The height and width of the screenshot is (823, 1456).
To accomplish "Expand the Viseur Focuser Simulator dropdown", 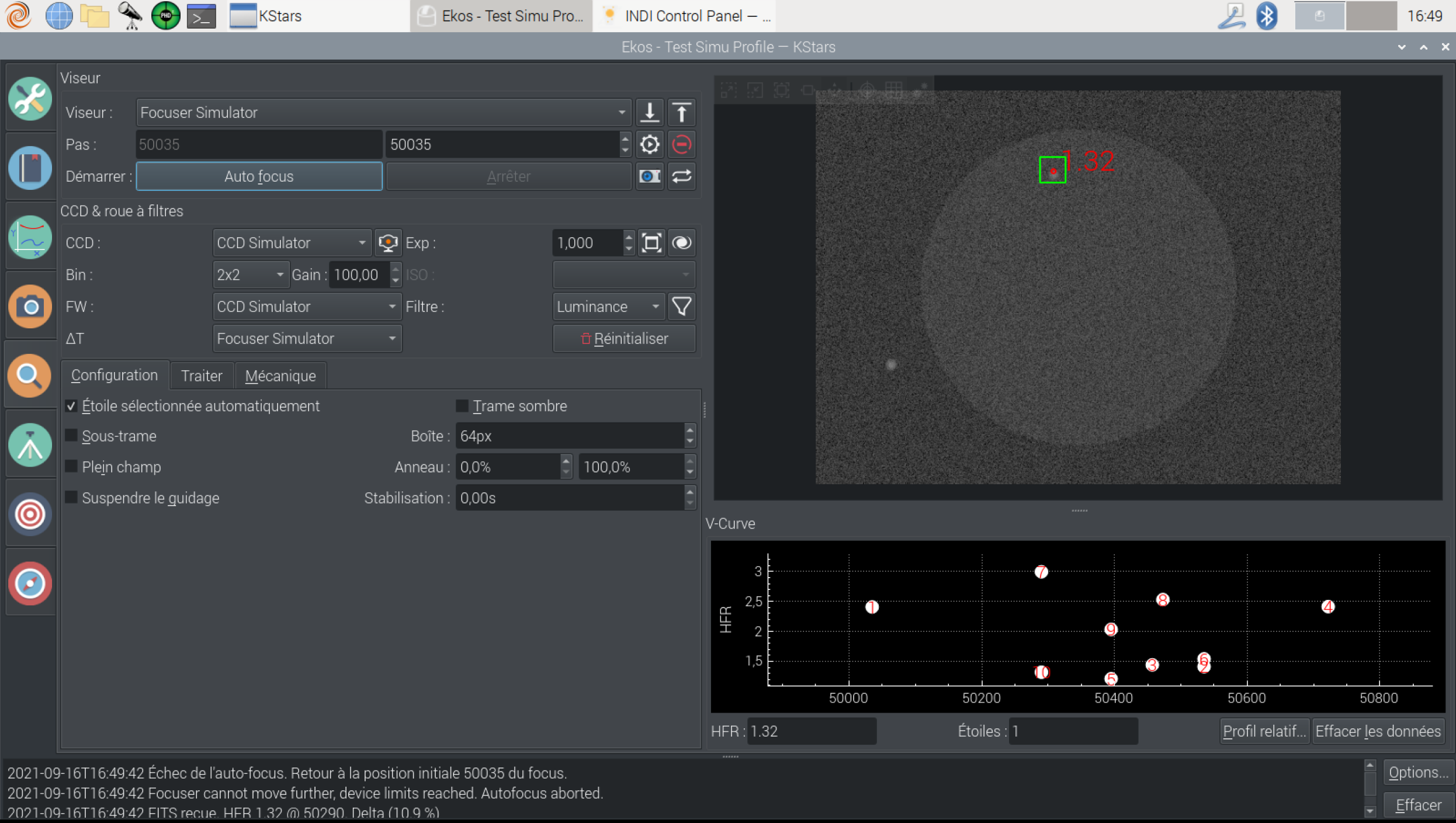I will [x=383, y=112].
